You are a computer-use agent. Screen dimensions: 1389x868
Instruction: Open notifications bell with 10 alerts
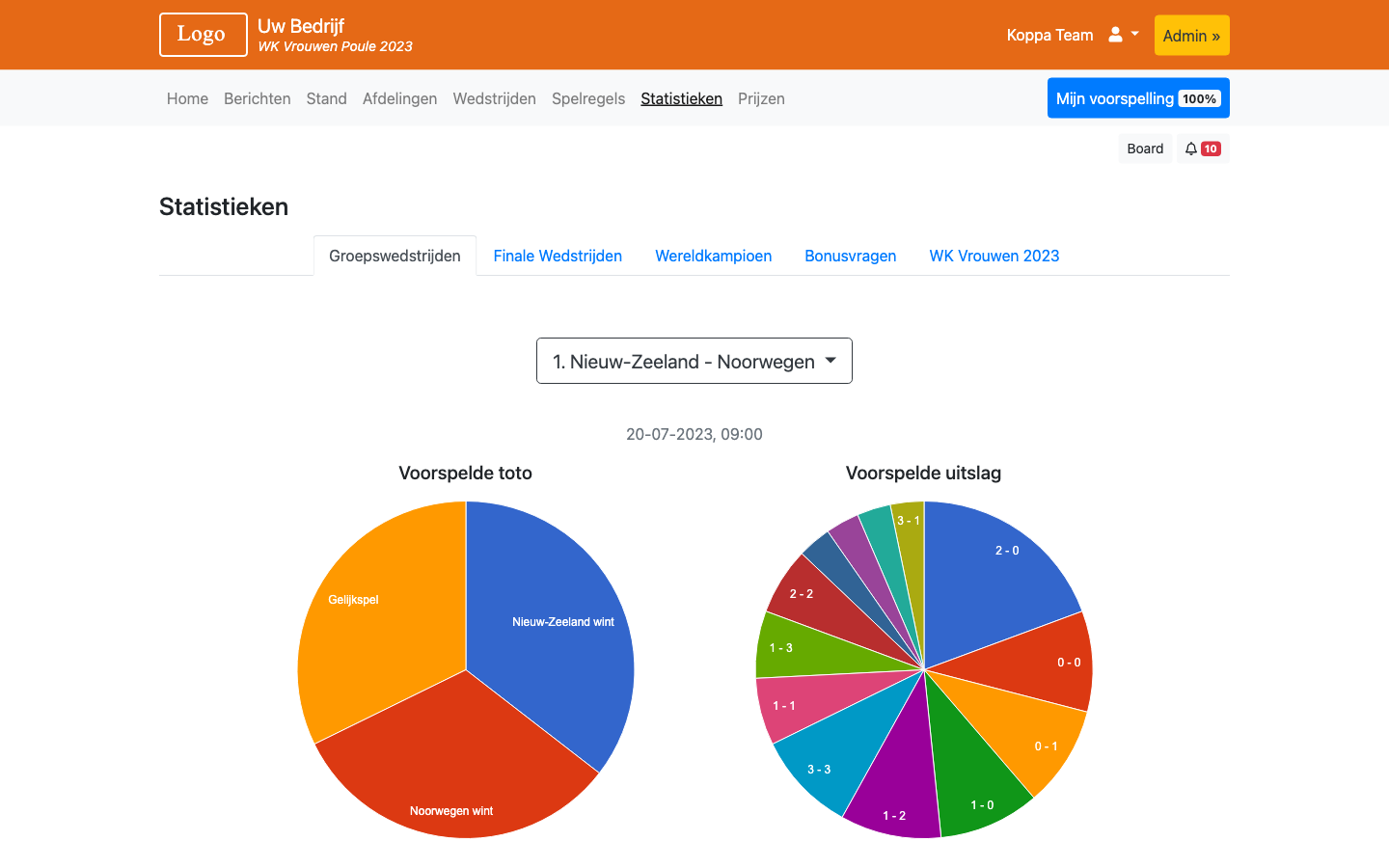pos(1202,149)
